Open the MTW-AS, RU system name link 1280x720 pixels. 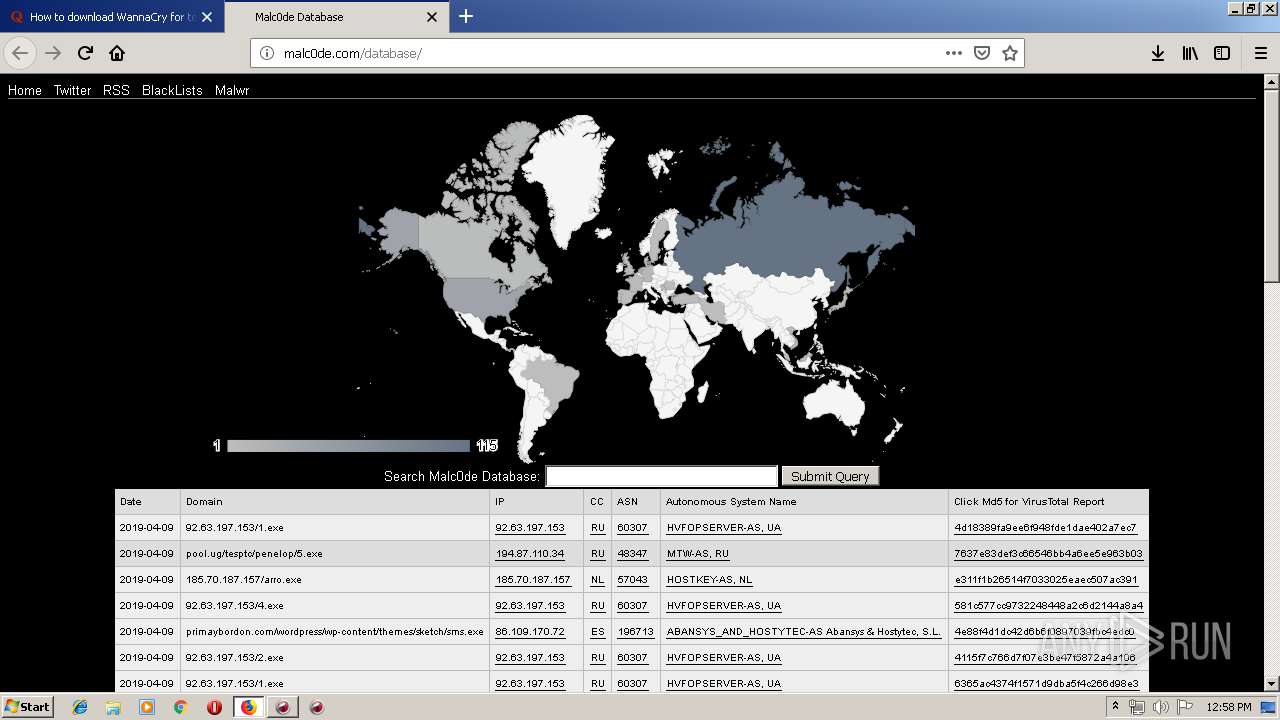point(698,553)
